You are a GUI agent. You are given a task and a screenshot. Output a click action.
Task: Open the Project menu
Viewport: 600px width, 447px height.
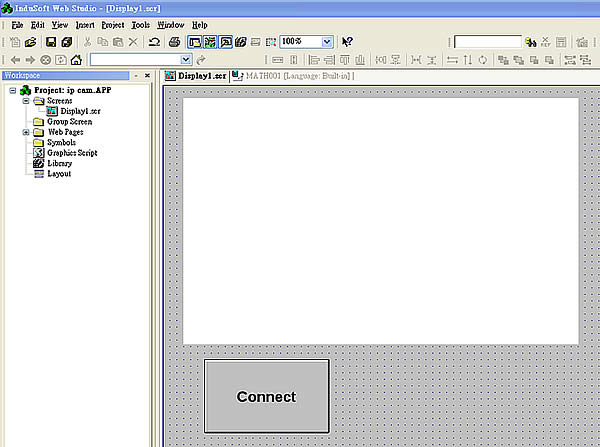(113, 24)
